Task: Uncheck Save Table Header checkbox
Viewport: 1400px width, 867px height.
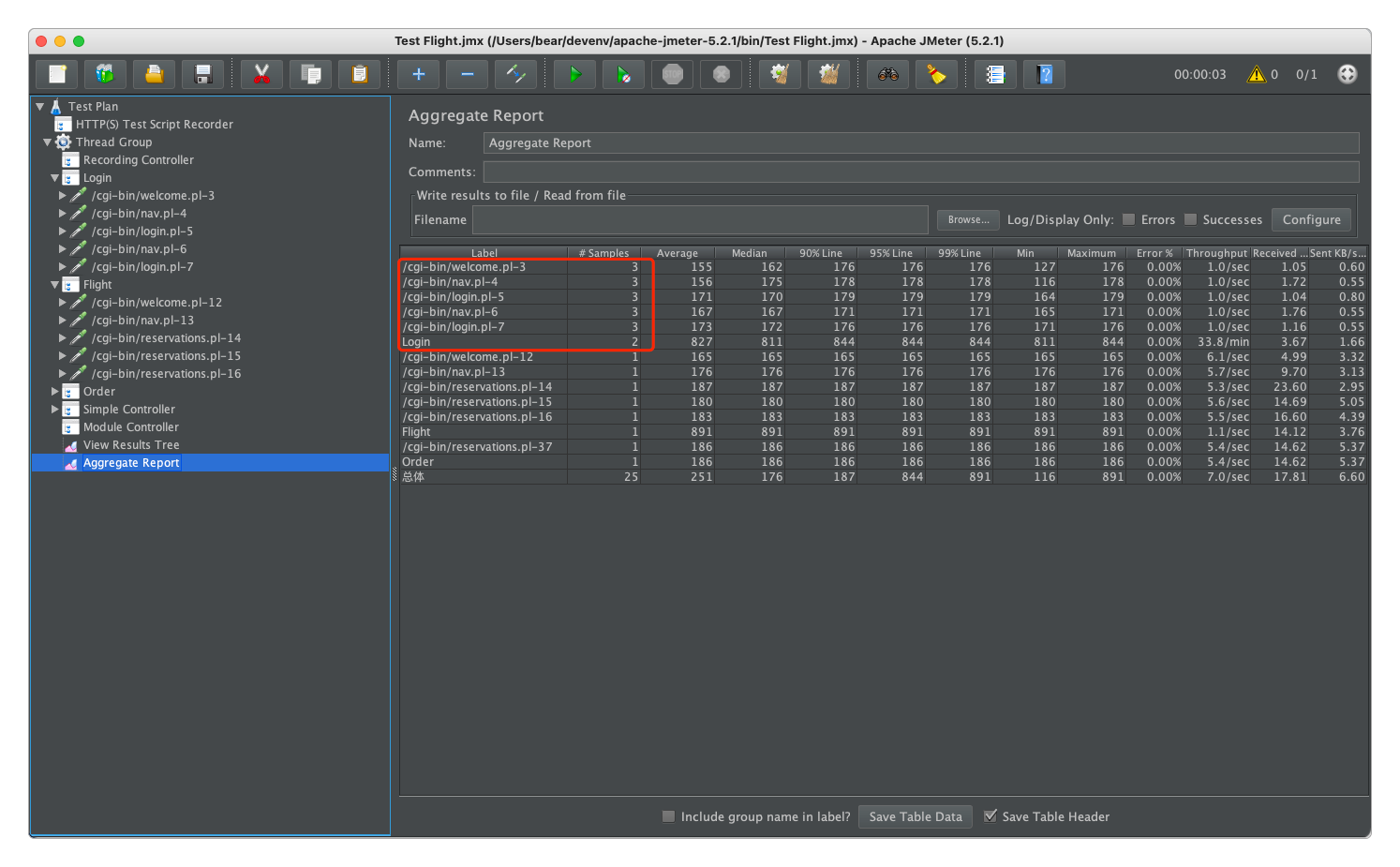Action: (x=990, y=816)
